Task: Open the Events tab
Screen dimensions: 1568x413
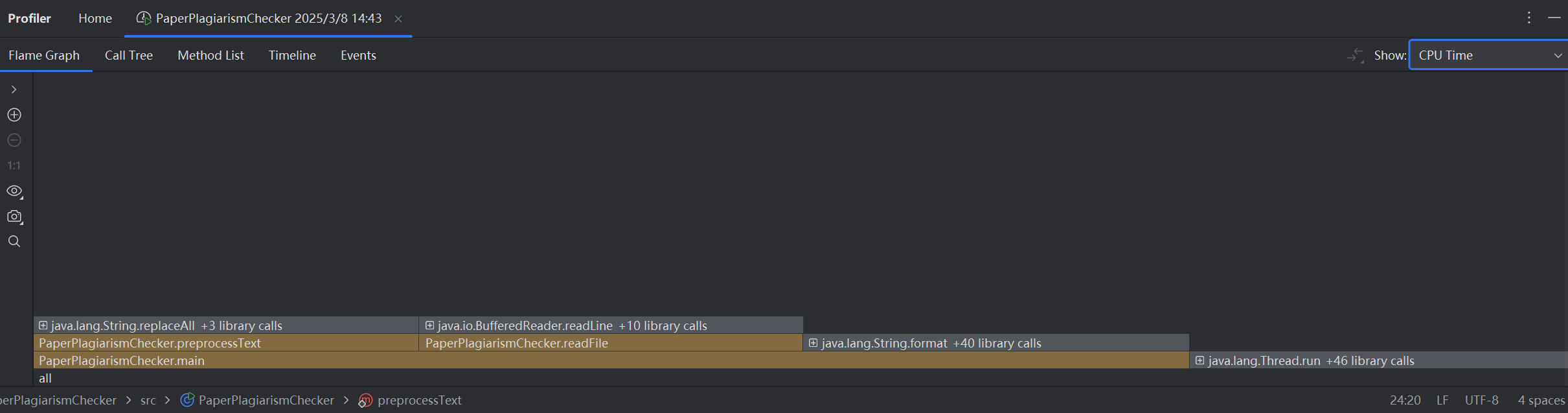Action: click(x=358, y=55)
